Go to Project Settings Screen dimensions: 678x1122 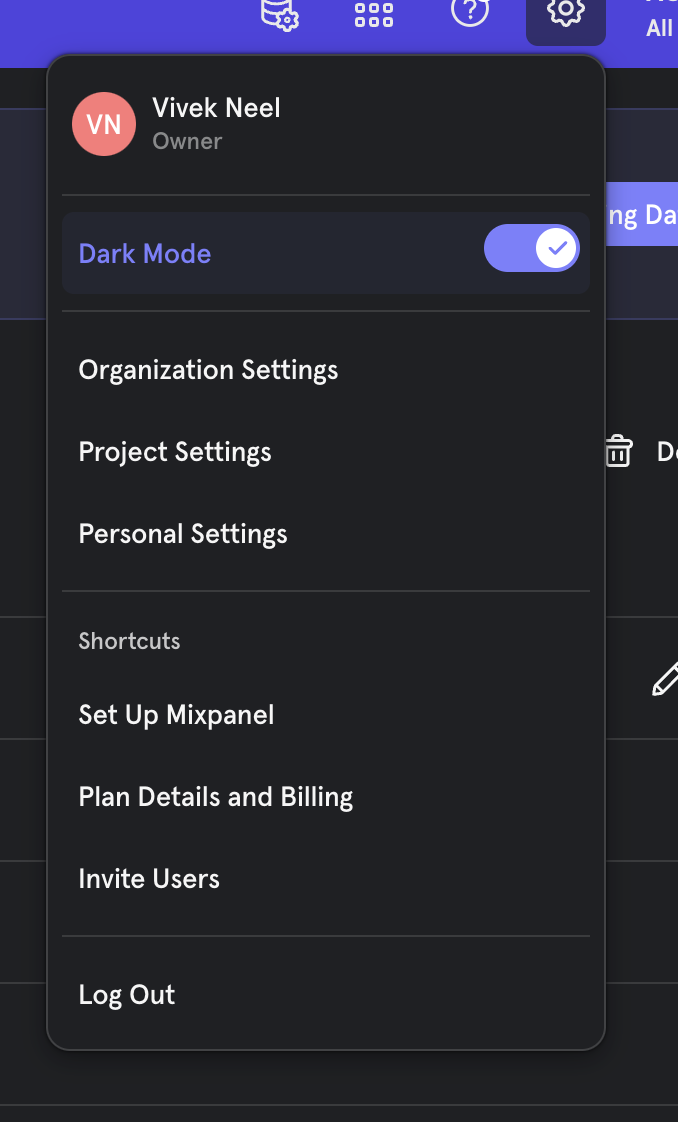tap(175, 452)
